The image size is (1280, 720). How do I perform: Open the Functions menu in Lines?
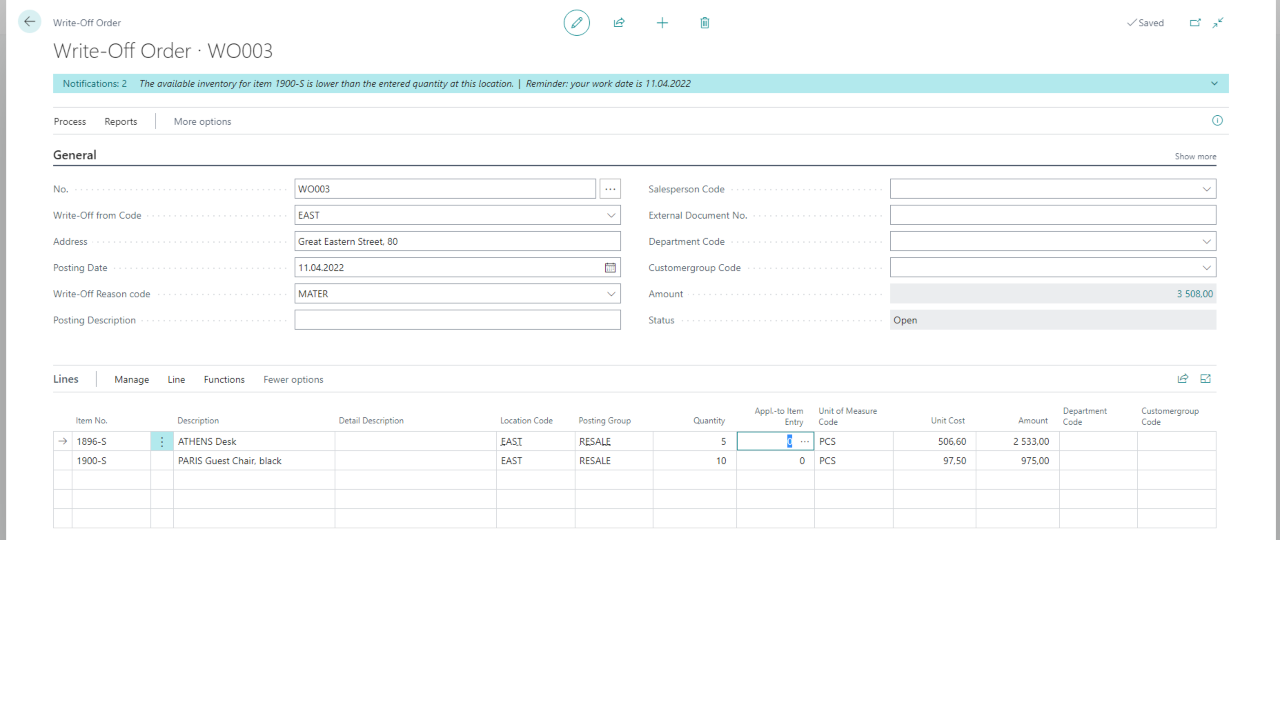pos(224,380)
